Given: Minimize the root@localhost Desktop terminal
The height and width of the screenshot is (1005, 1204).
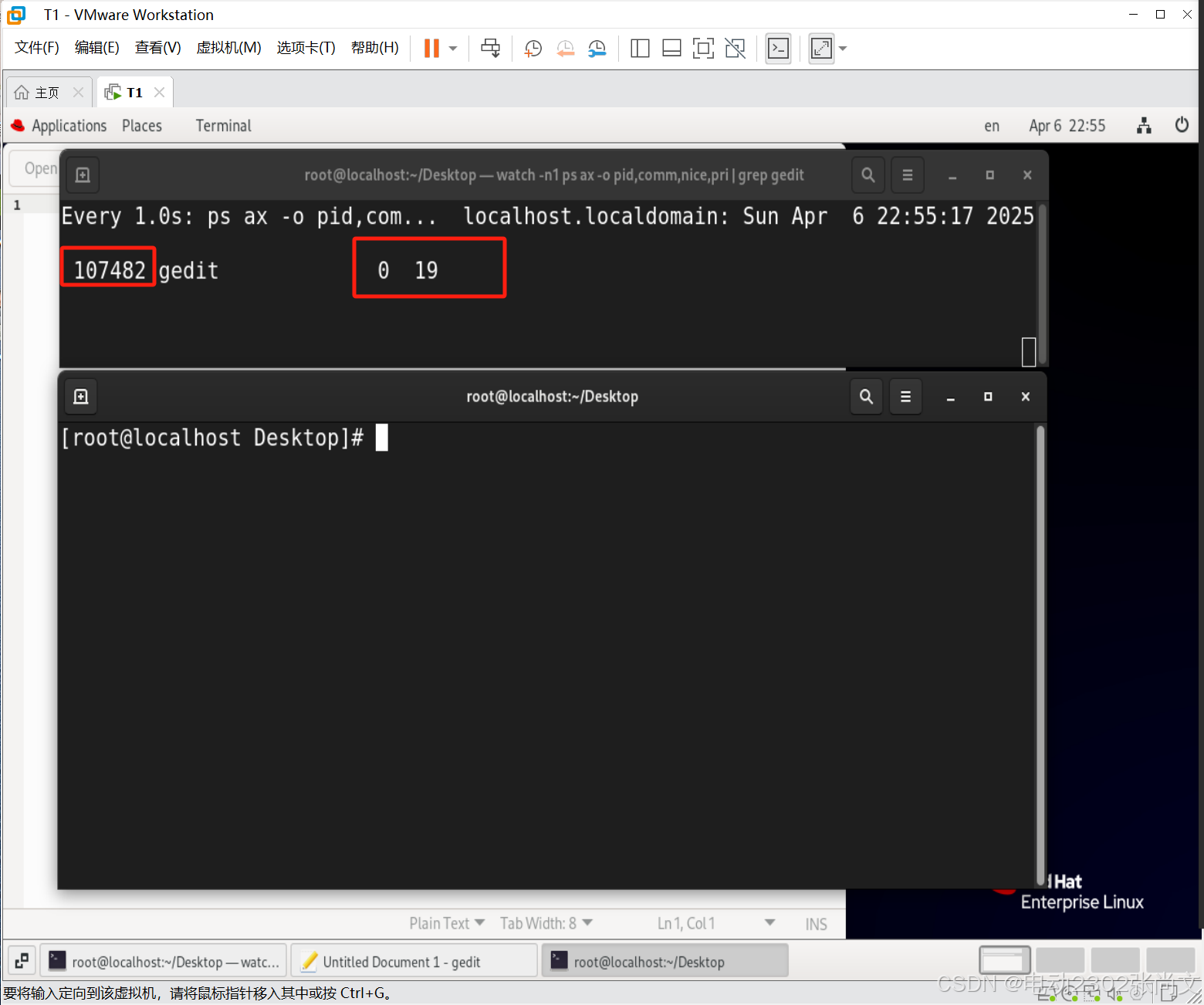Looking at the screenshot, I should click(951, 398).
